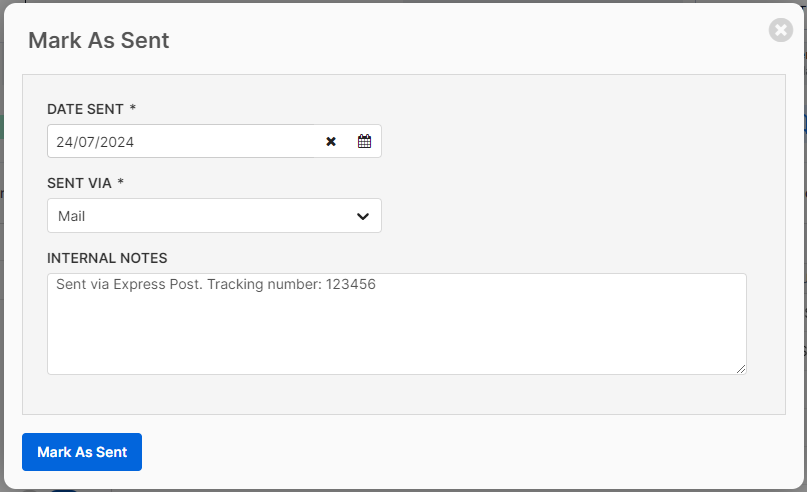Click empty space below the notes text
This screenshot has height=492, width=807.
pos(396,340)
